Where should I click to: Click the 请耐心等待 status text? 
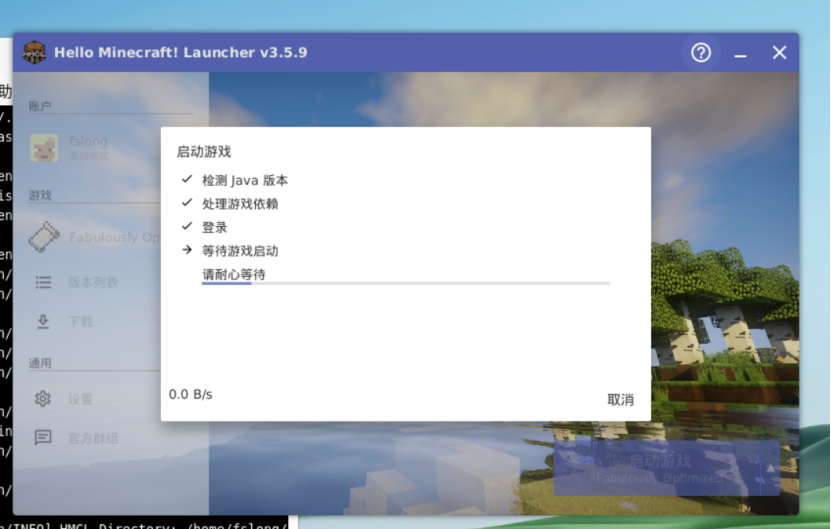234,274
